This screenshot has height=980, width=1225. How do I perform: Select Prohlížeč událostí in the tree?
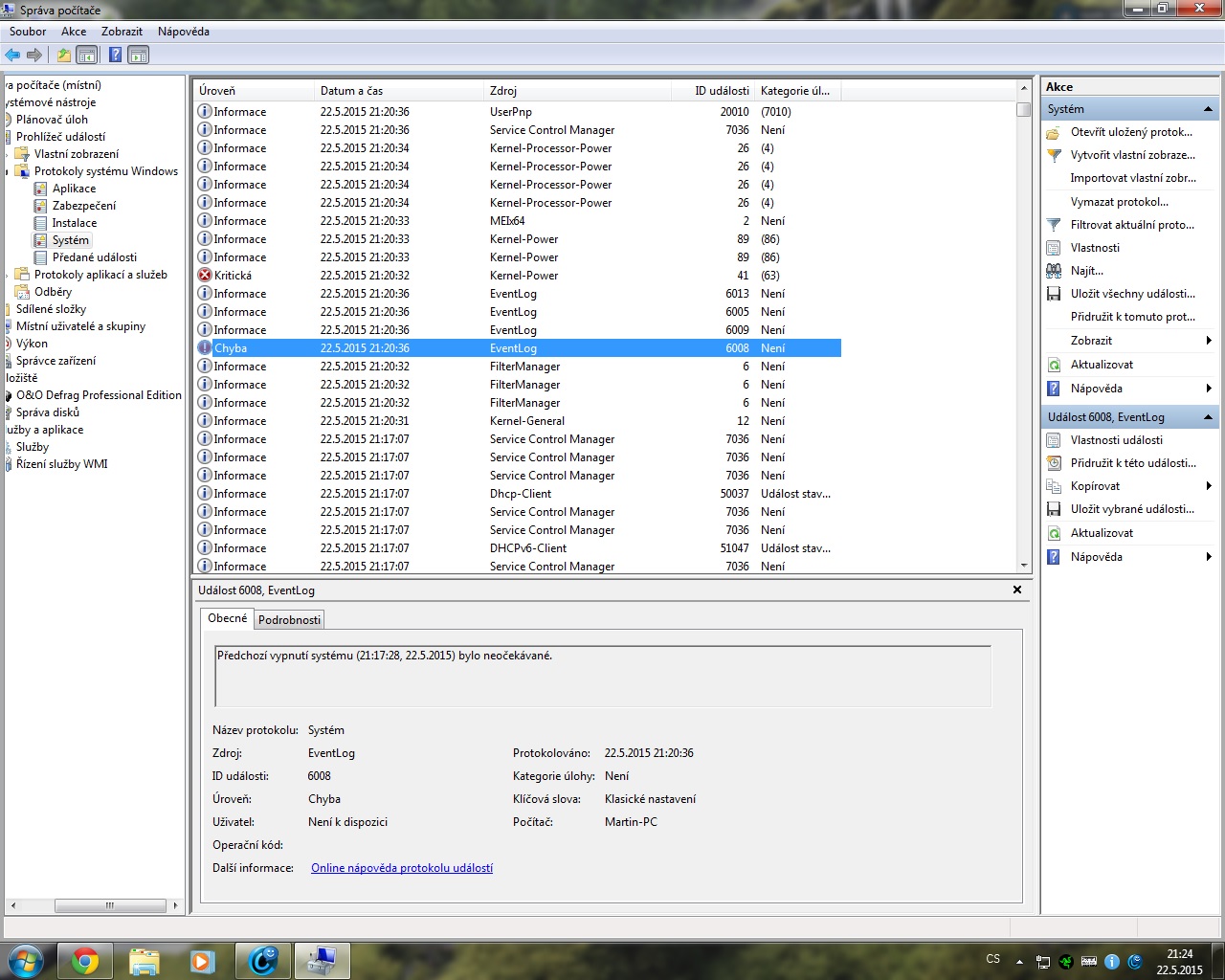coord(60,137)
